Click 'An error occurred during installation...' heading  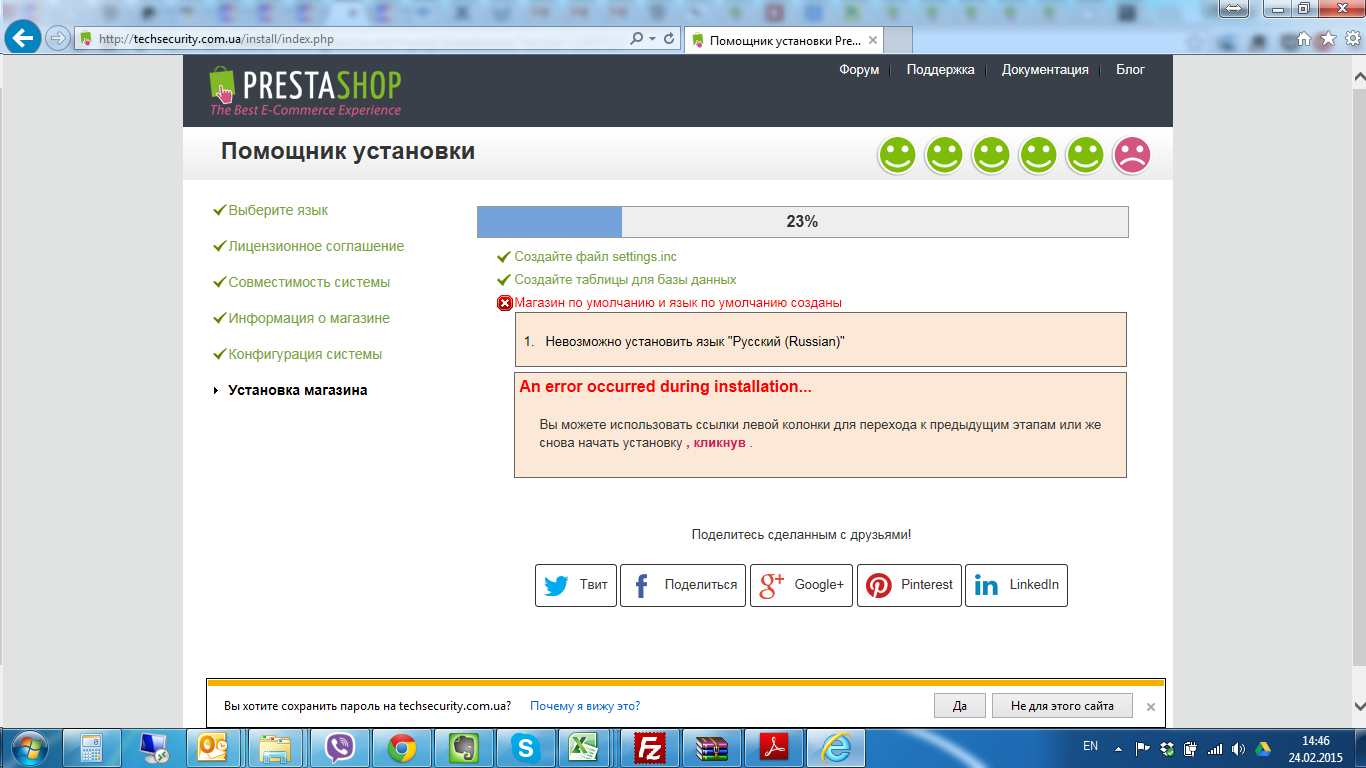coord(665,386)
